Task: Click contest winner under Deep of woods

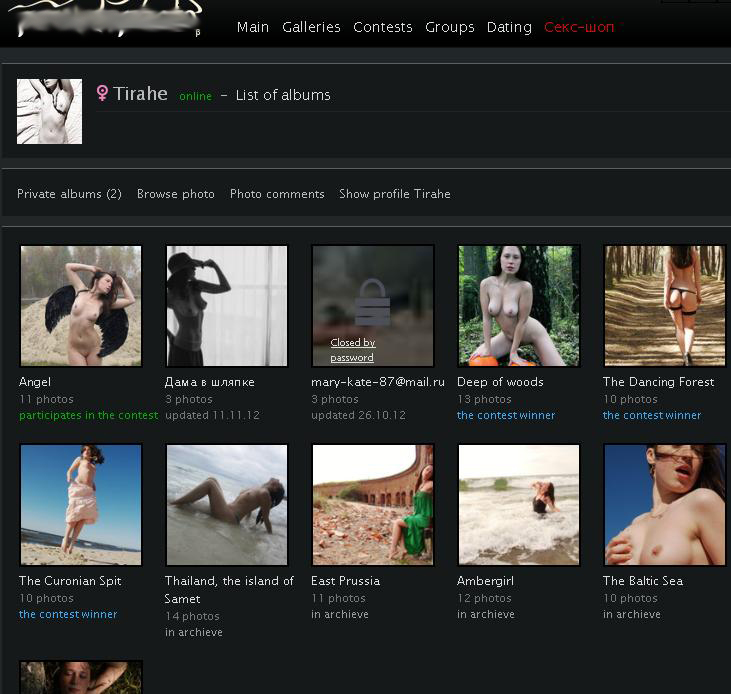Action: [506, 415]
